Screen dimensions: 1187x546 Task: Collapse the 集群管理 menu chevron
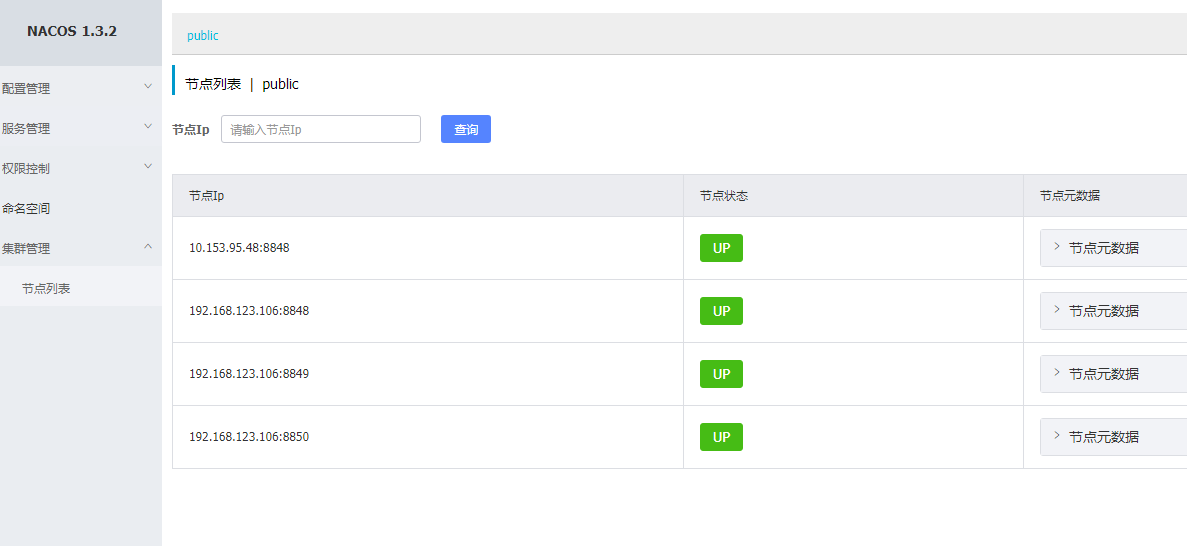(x=148, y=246)
